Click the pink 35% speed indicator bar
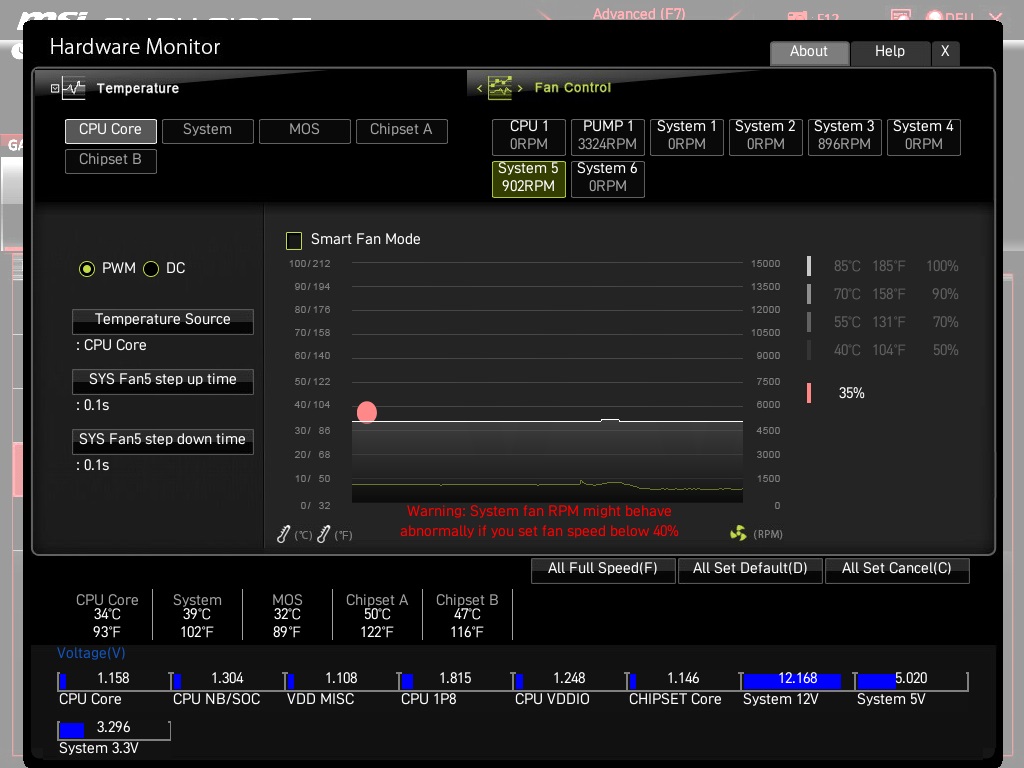The width and height of the screenshot is (1024, 768). (x=809, y=393)
